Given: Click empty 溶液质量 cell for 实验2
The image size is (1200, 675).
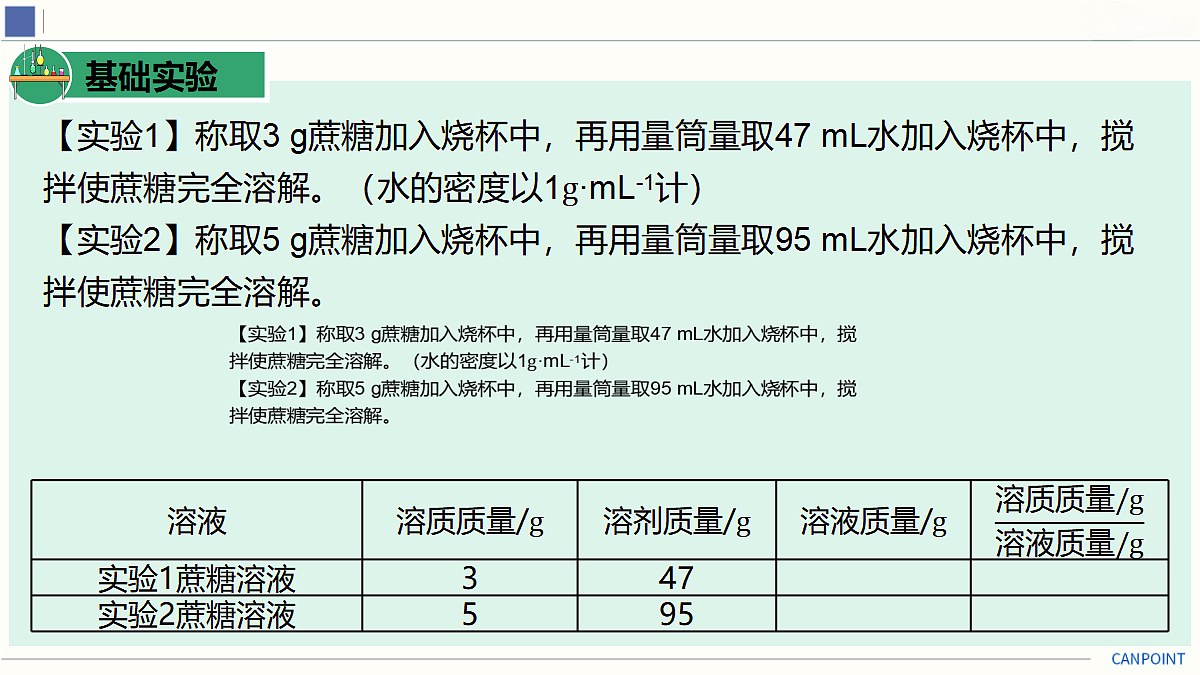Looking at the screenshot, I should pos(873,613).
